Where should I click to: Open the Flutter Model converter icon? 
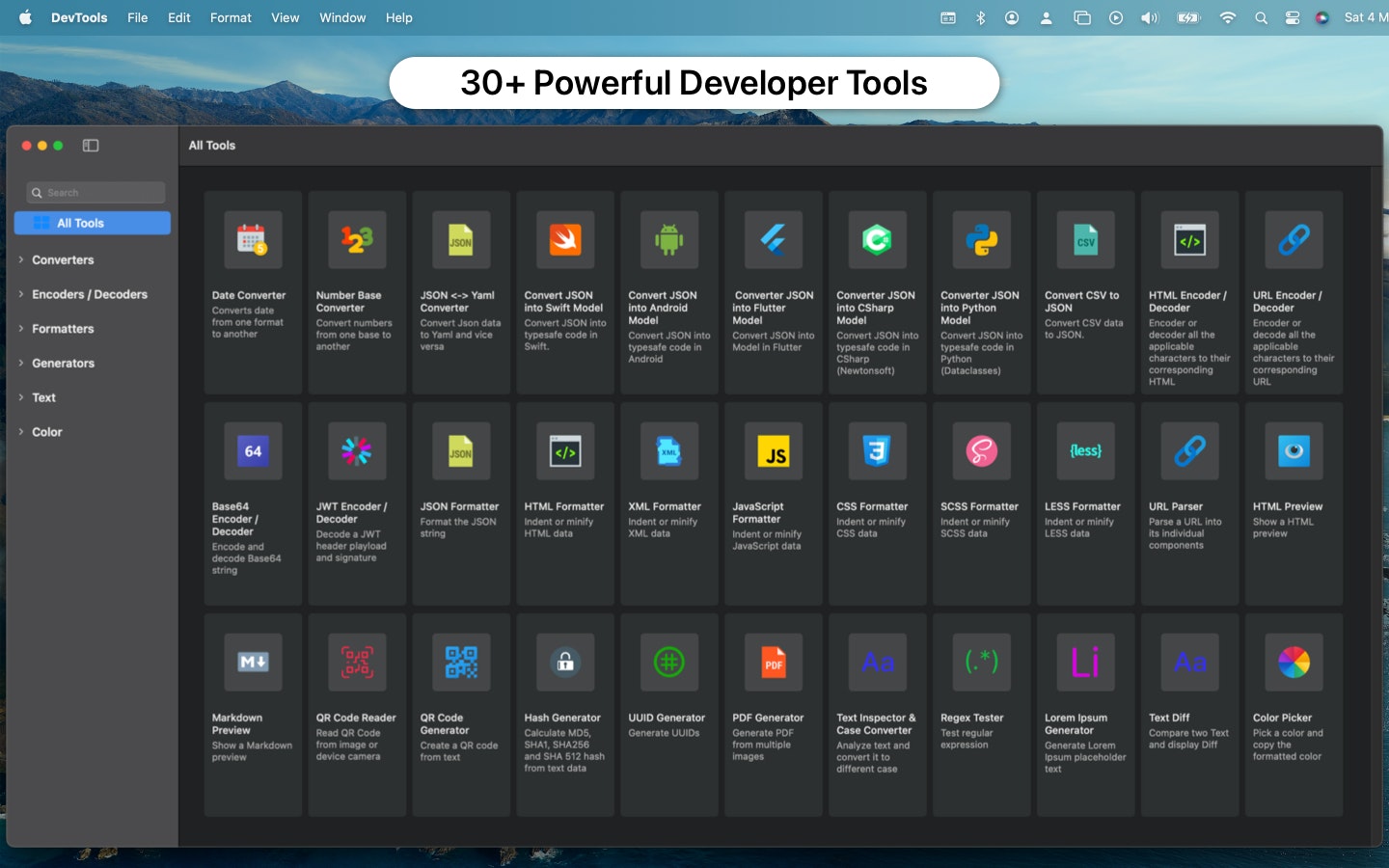point(774,239)
